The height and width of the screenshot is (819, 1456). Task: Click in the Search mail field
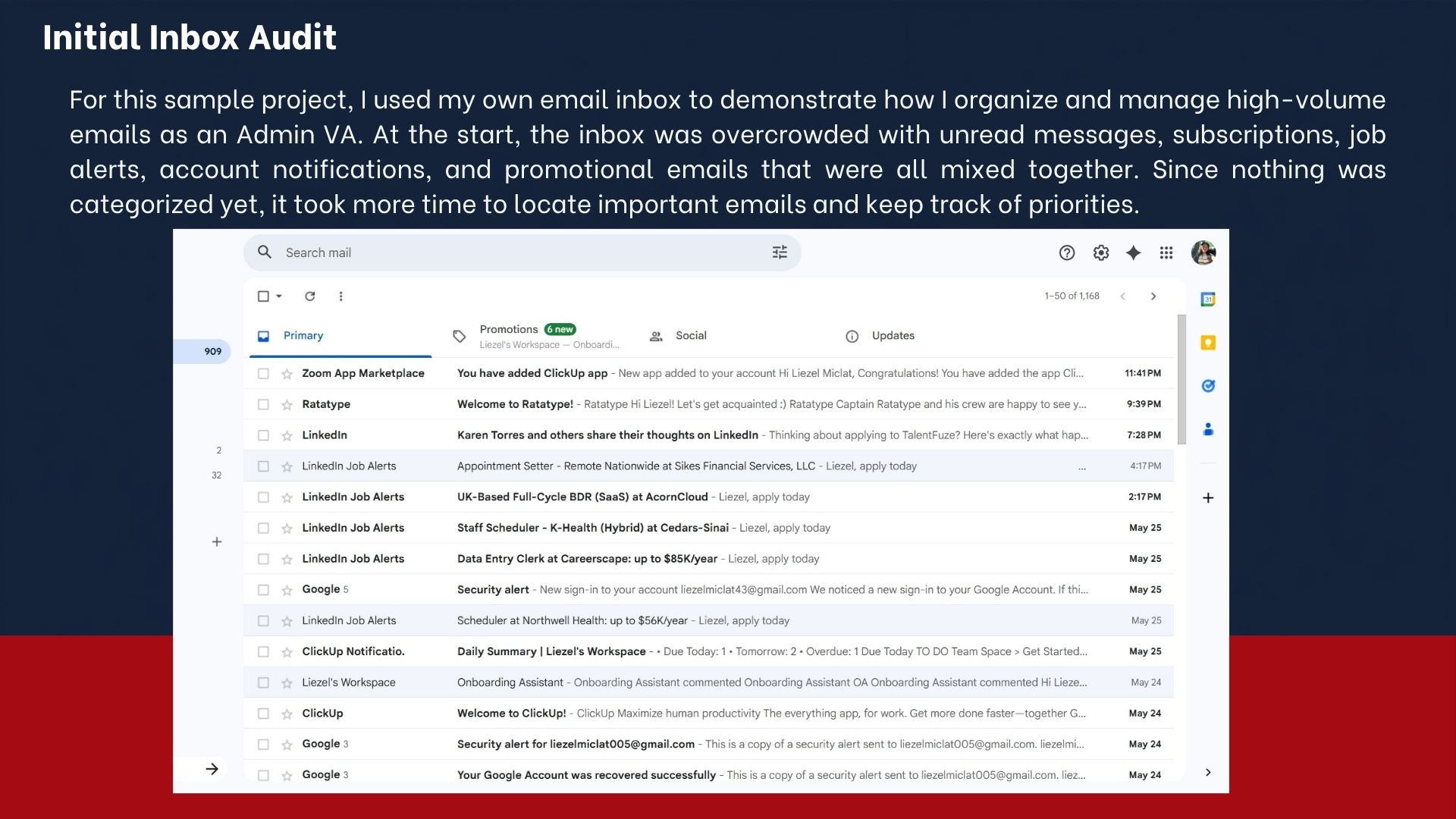(x=522, y=253)
